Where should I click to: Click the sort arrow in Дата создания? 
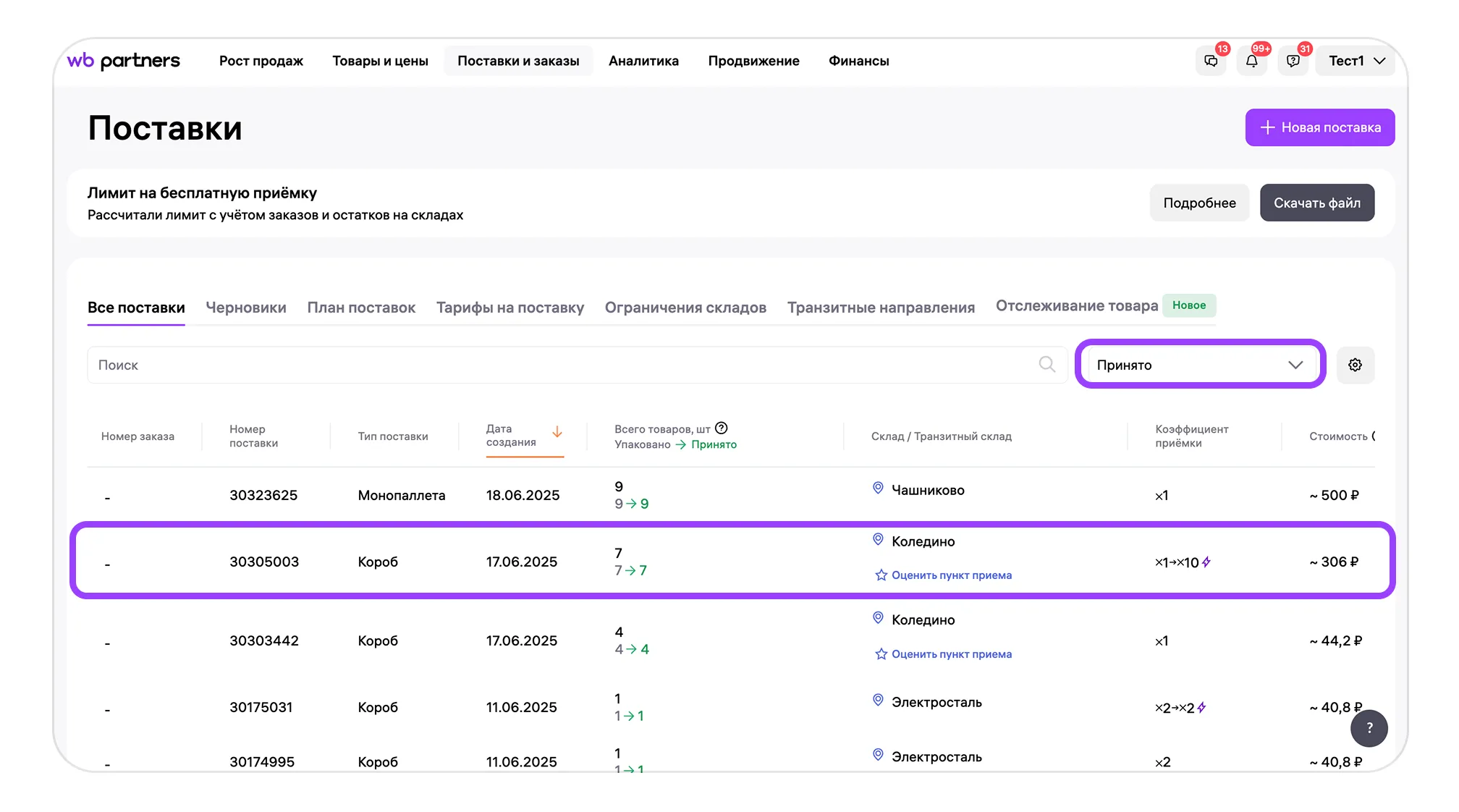click(x=557, y=432)
